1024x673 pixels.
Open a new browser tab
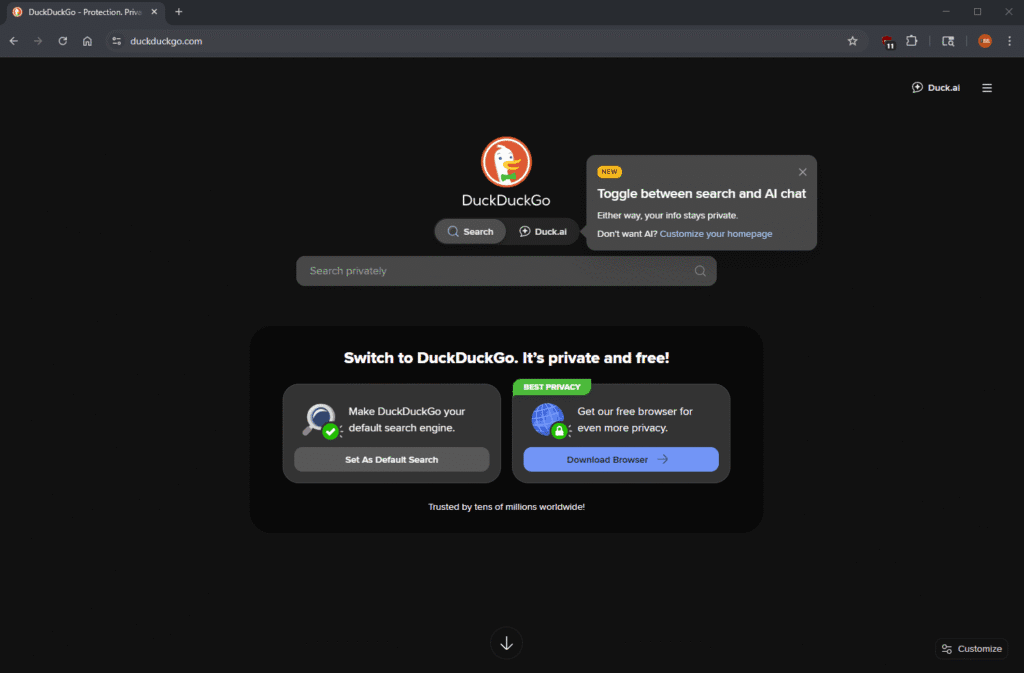[x=179, y=12]
